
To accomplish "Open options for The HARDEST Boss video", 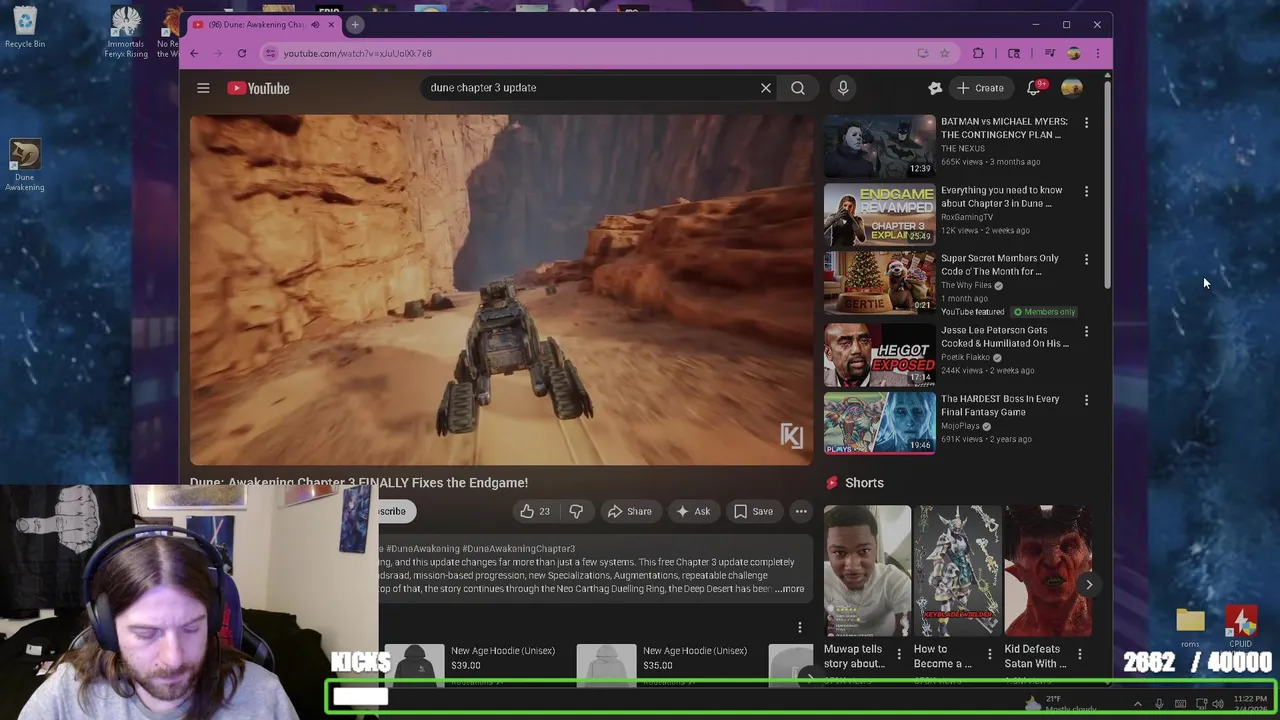I will 1087,400.
